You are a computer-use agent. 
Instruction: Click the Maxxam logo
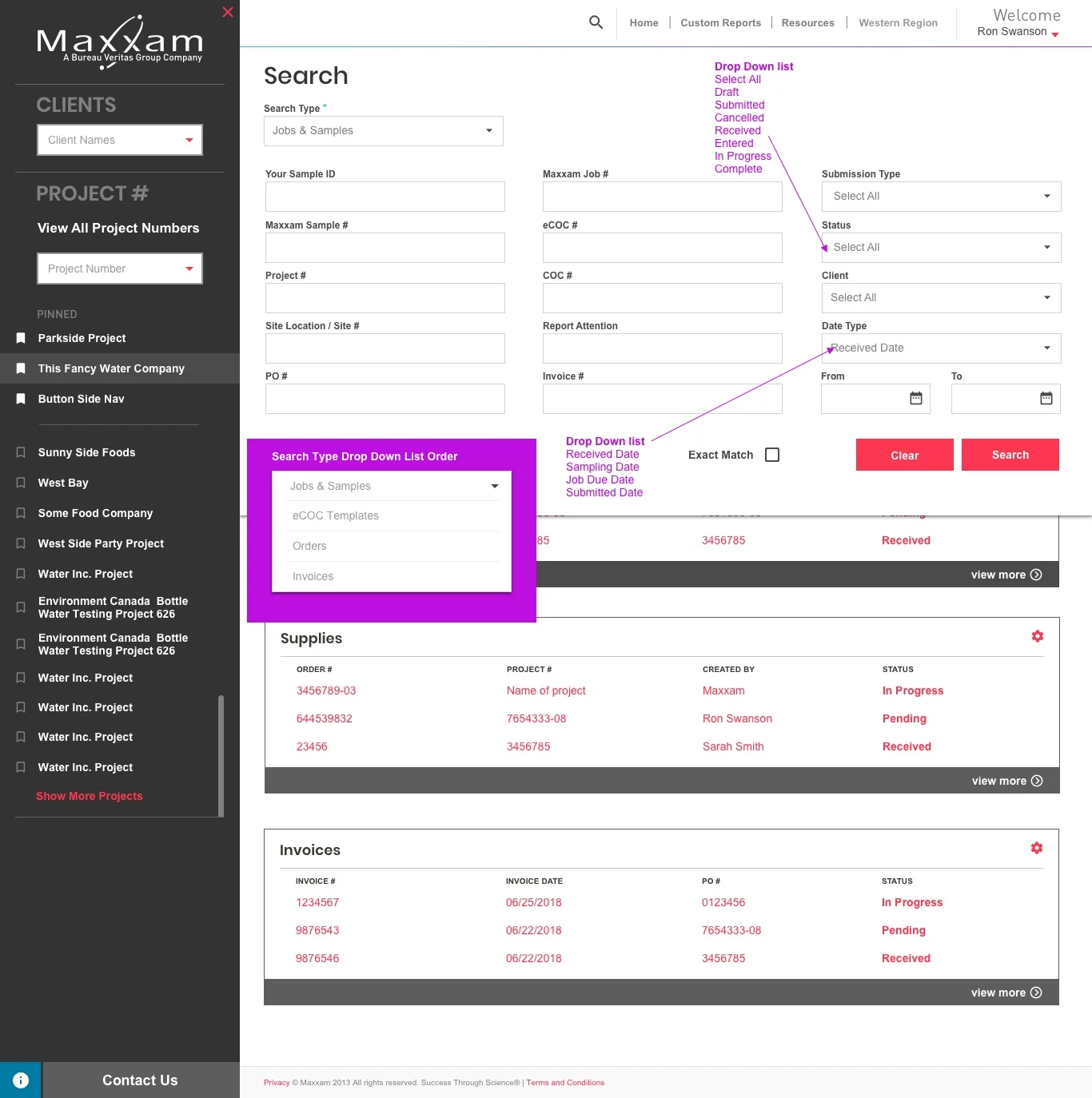pyautogui.click(x=120, y=42)
